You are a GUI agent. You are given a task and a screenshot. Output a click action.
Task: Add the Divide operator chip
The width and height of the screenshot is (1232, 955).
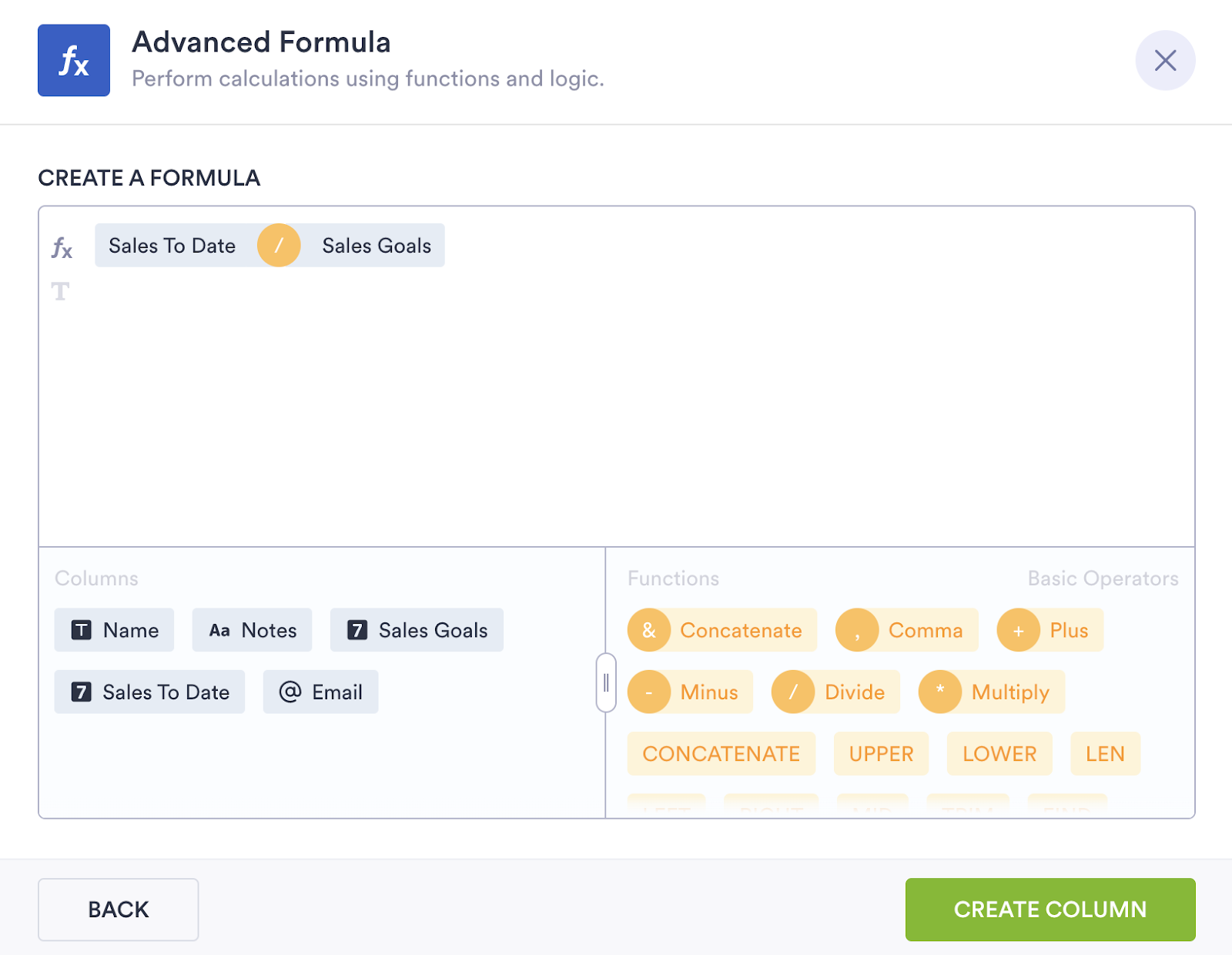click(835, 692)
